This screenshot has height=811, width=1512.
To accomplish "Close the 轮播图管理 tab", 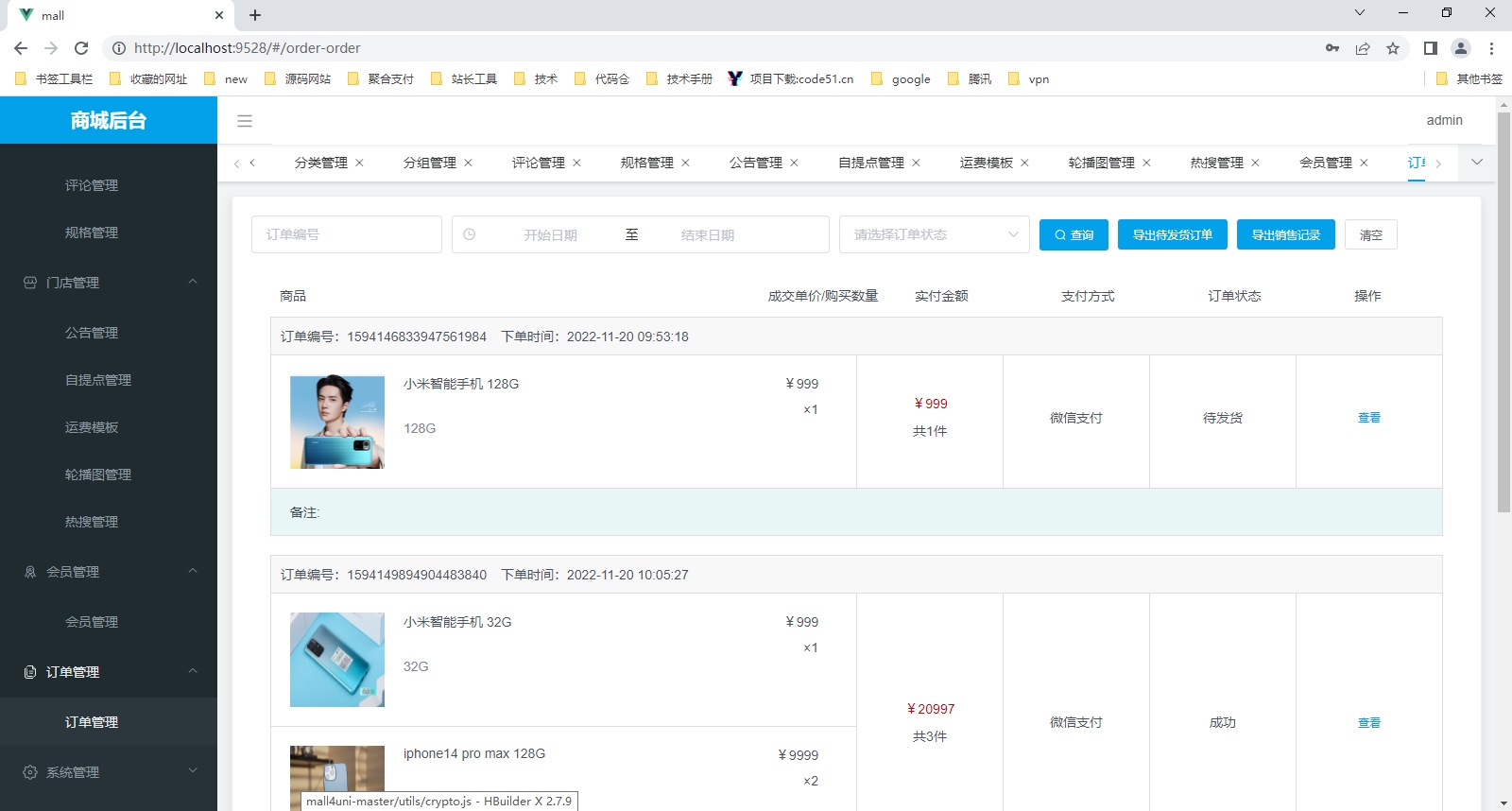I will tap(1146, 163).
